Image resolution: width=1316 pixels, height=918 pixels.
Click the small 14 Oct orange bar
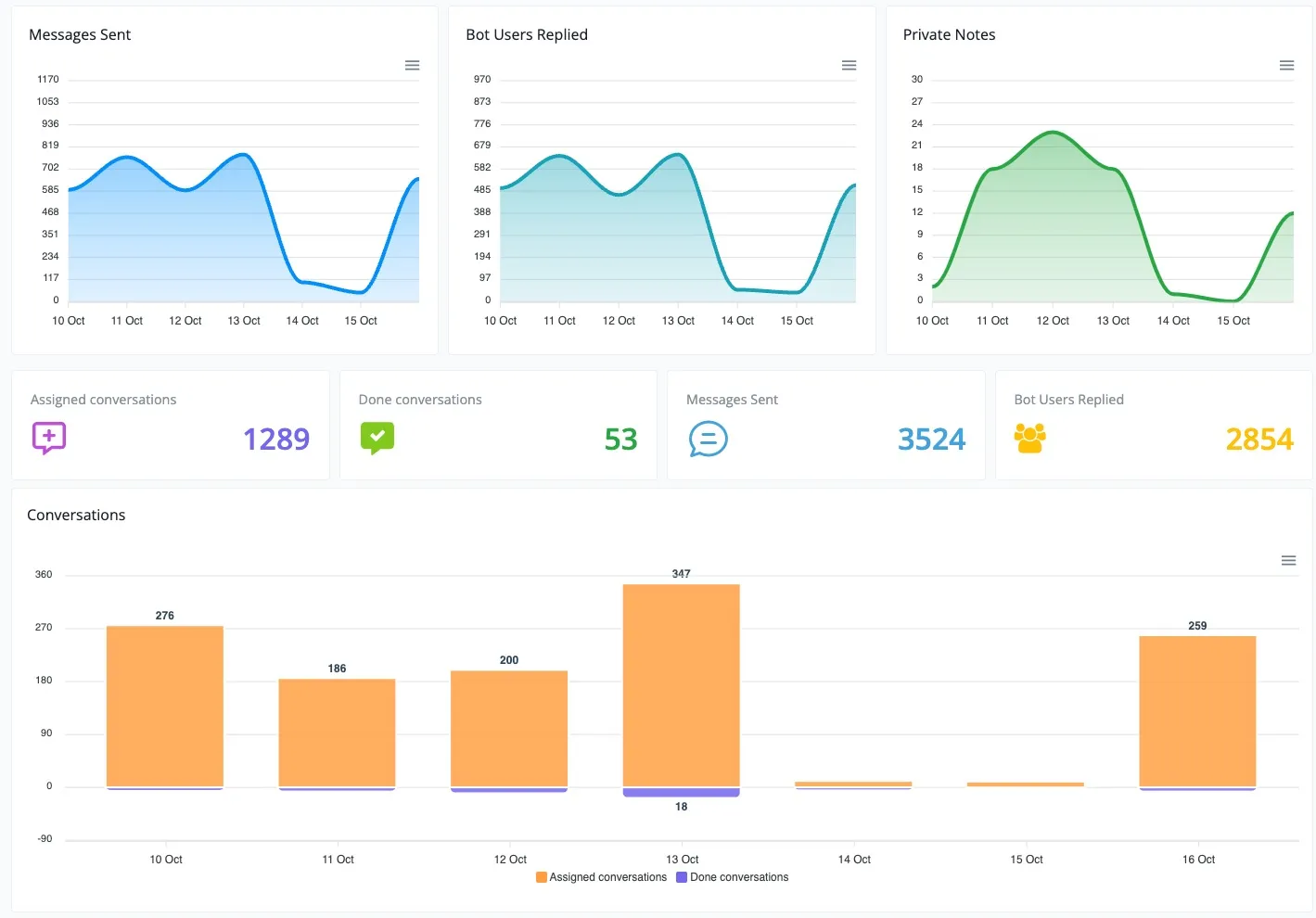(x=853, y=784)
